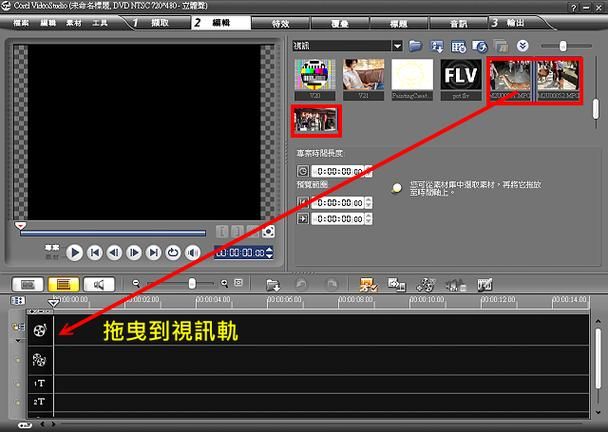Step to the next frame
This screenshot has height=432, width=608.
134,253
